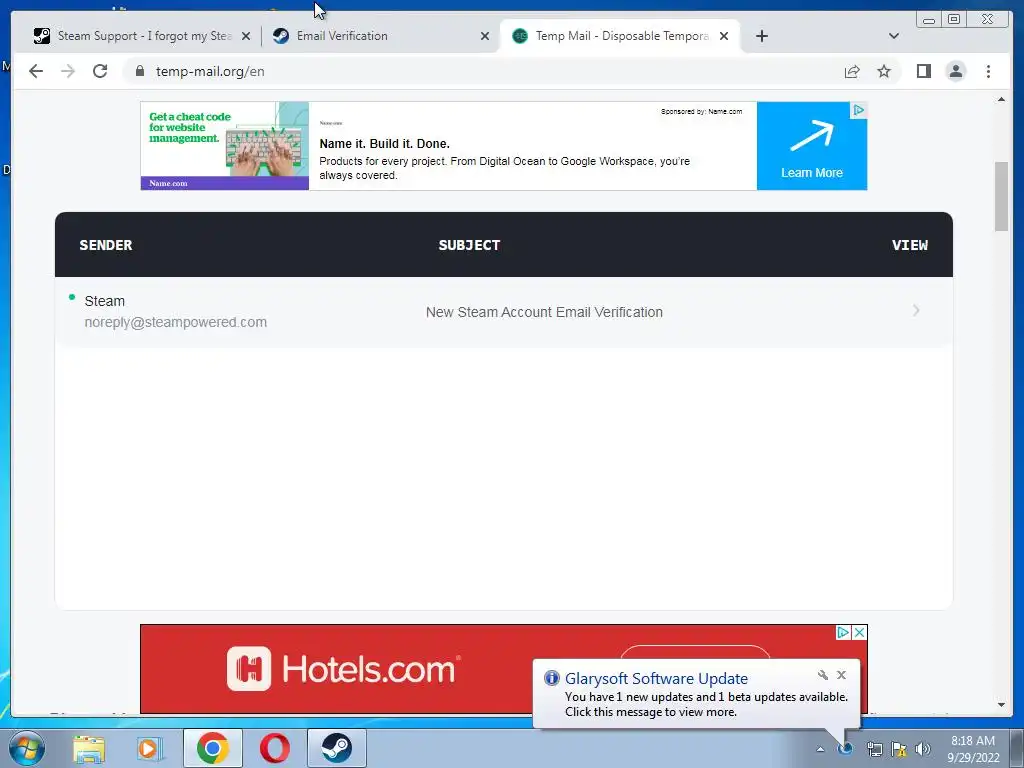Open the Glarysoft Software Update notification

[x=696, y=694]
